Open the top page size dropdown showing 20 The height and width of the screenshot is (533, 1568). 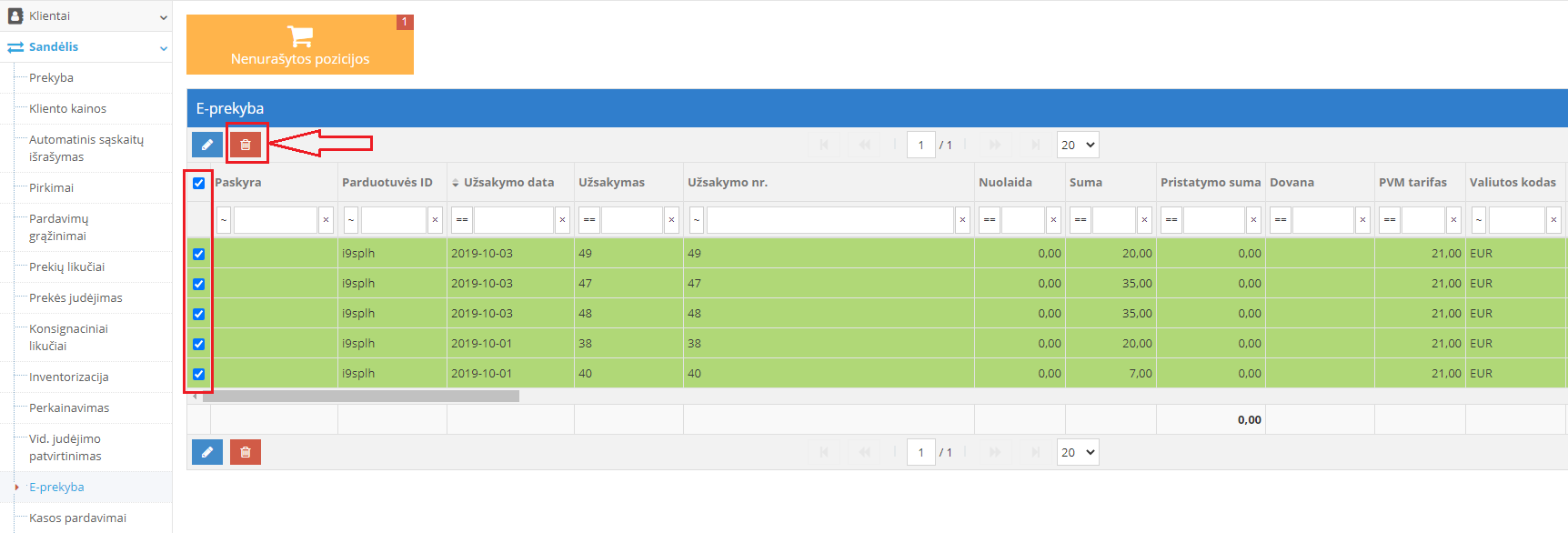pyautogui.click(x=1078, y=145)
